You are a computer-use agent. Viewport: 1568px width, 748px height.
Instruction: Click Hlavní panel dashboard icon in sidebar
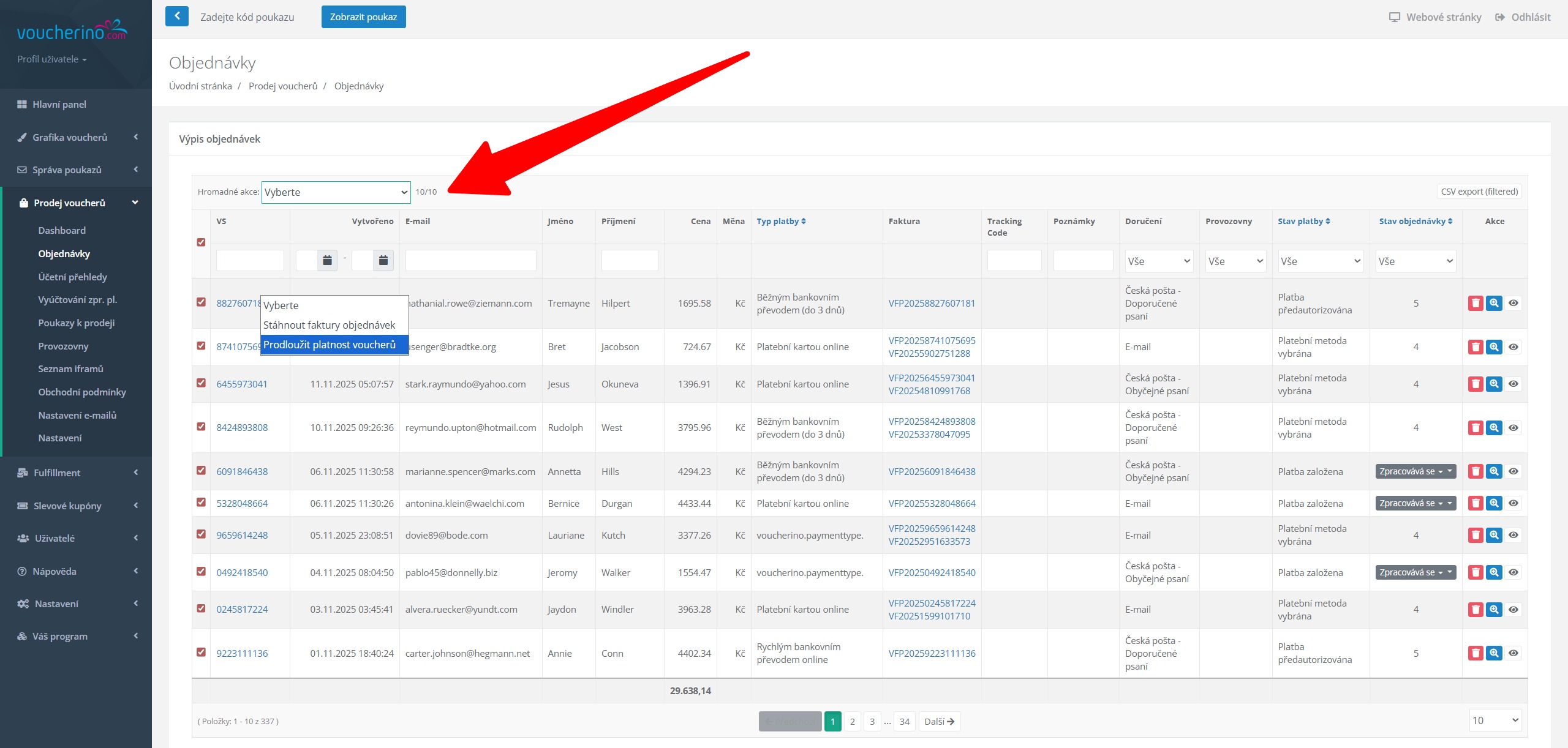point(22,105)
